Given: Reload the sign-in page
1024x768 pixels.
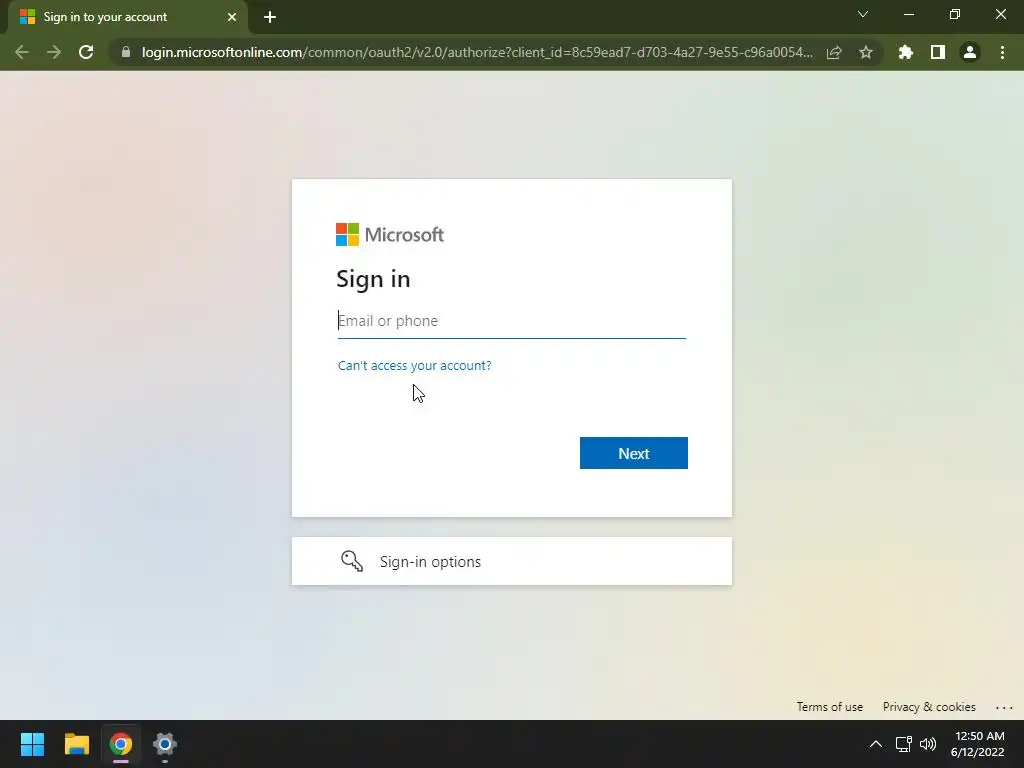Looking at the screenshot, I should click(x=86, y=52).
